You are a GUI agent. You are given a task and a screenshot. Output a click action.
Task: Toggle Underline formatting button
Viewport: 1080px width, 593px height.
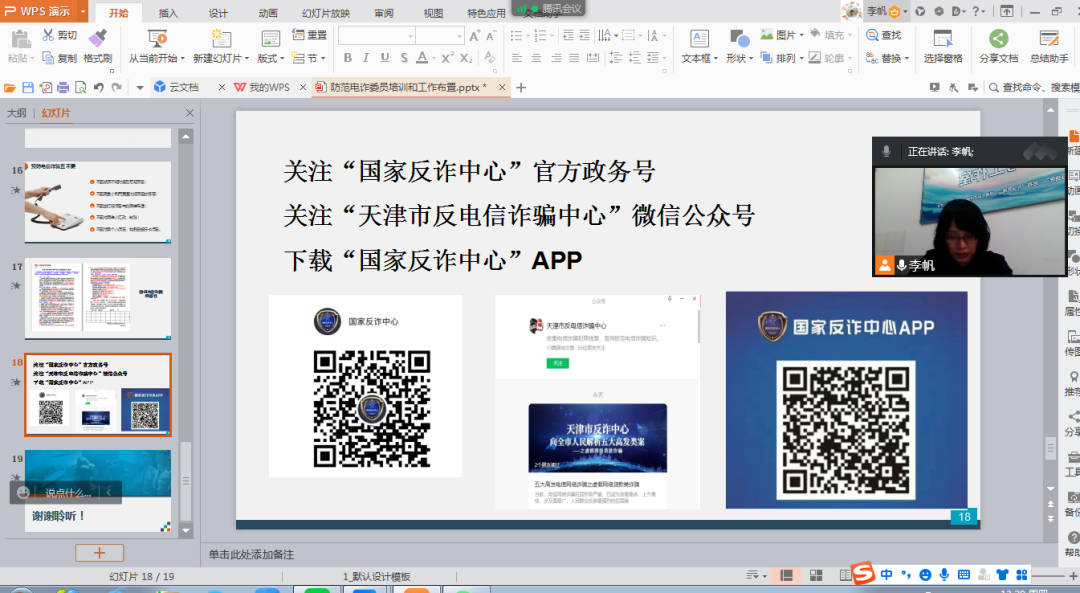pos(386,59)
